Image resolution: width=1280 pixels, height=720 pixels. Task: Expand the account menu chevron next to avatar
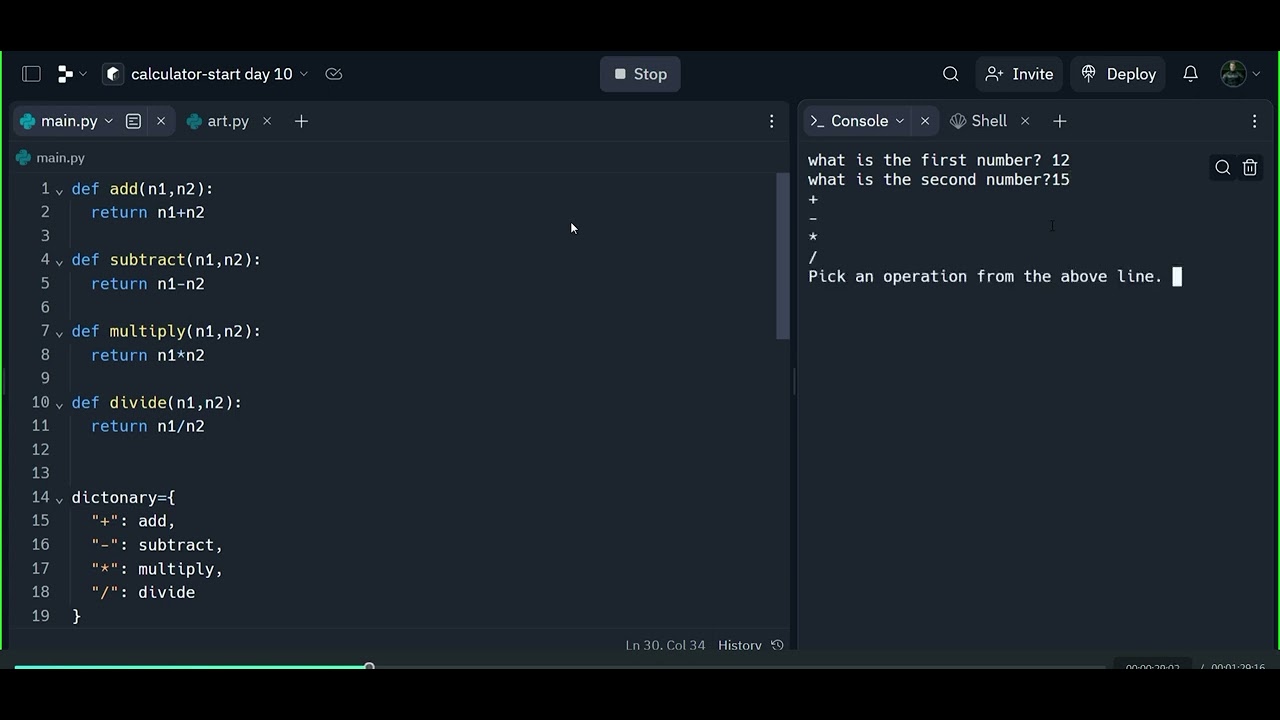pos(1257,74)
